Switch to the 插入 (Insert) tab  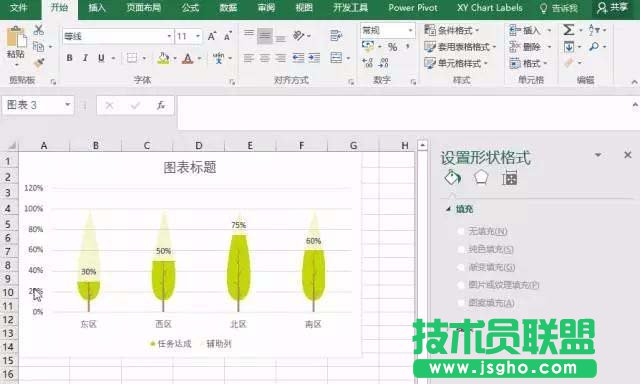pos(97,8)
